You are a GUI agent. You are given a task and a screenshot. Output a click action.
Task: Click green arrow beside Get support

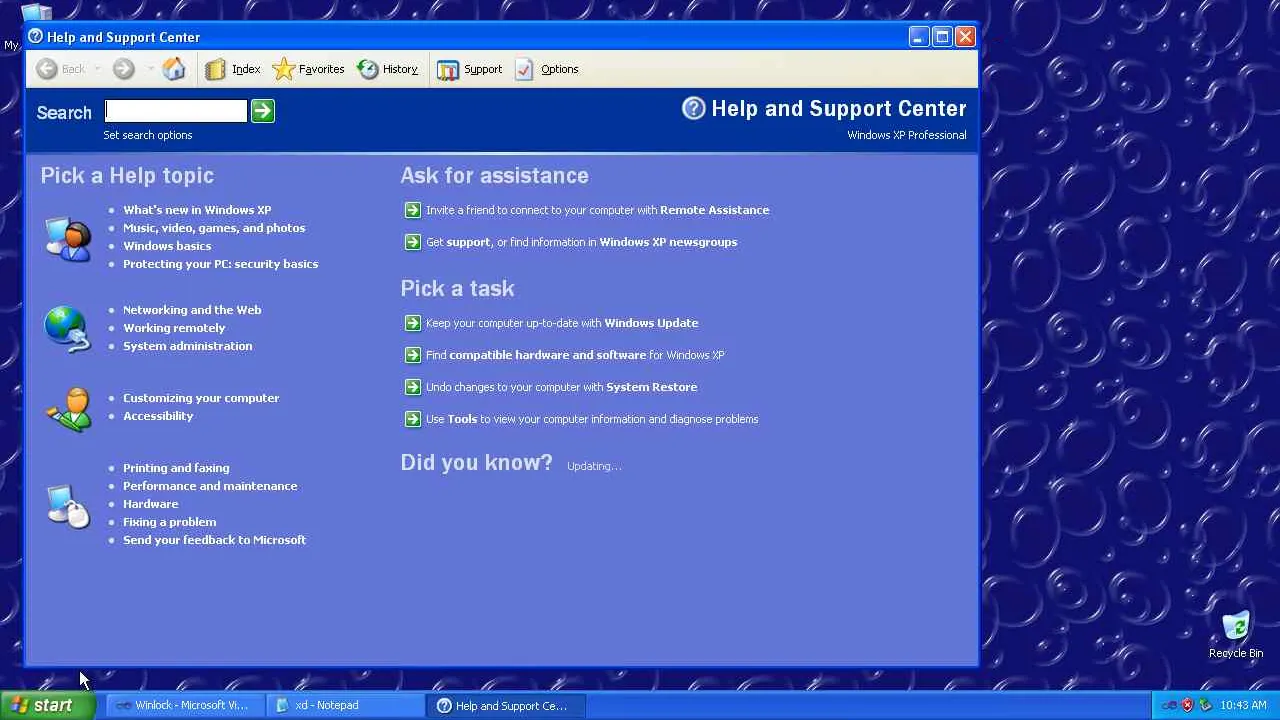(x=412, y=242)
